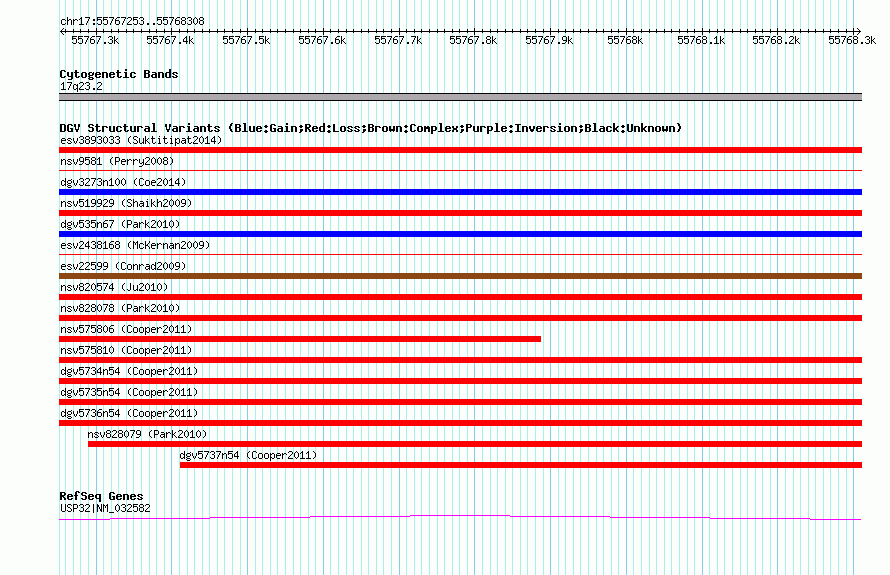
Task: Click the DGV Structural Variants track title
Action: [x=370, y=128]
